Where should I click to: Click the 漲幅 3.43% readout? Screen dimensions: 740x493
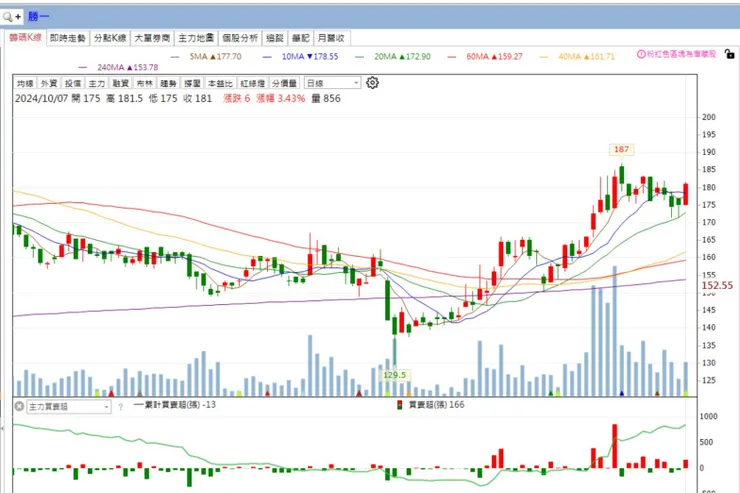pos(281,99)
